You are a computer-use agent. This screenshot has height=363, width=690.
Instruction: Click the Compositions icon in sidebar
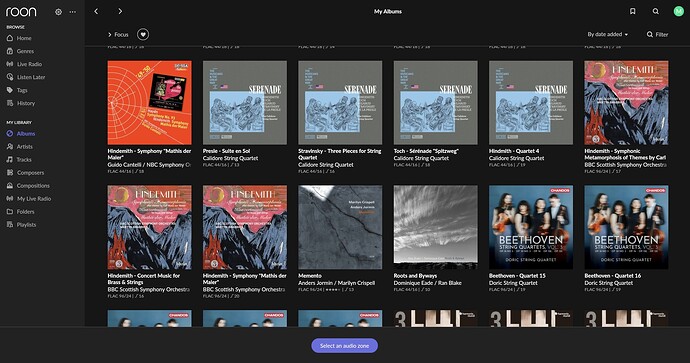coord(10,185)
